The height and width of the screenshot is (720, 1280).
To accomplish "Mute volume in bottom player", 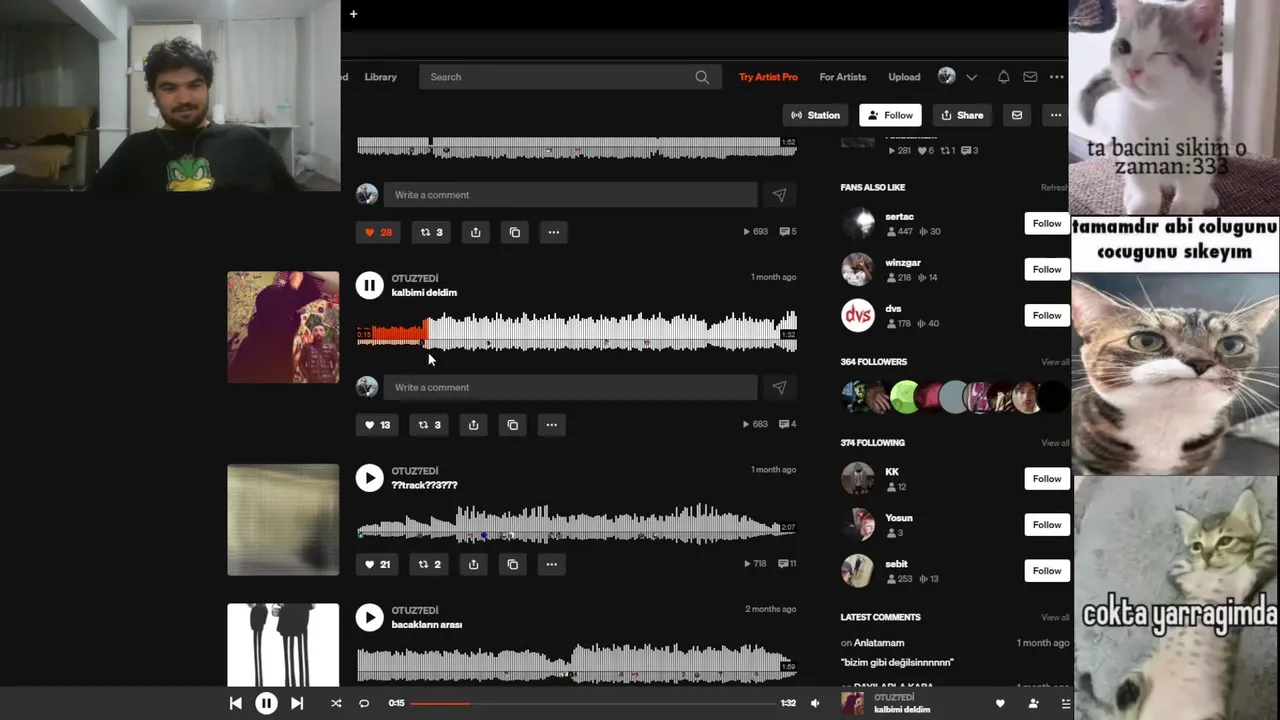I will [x=815, y=703].
